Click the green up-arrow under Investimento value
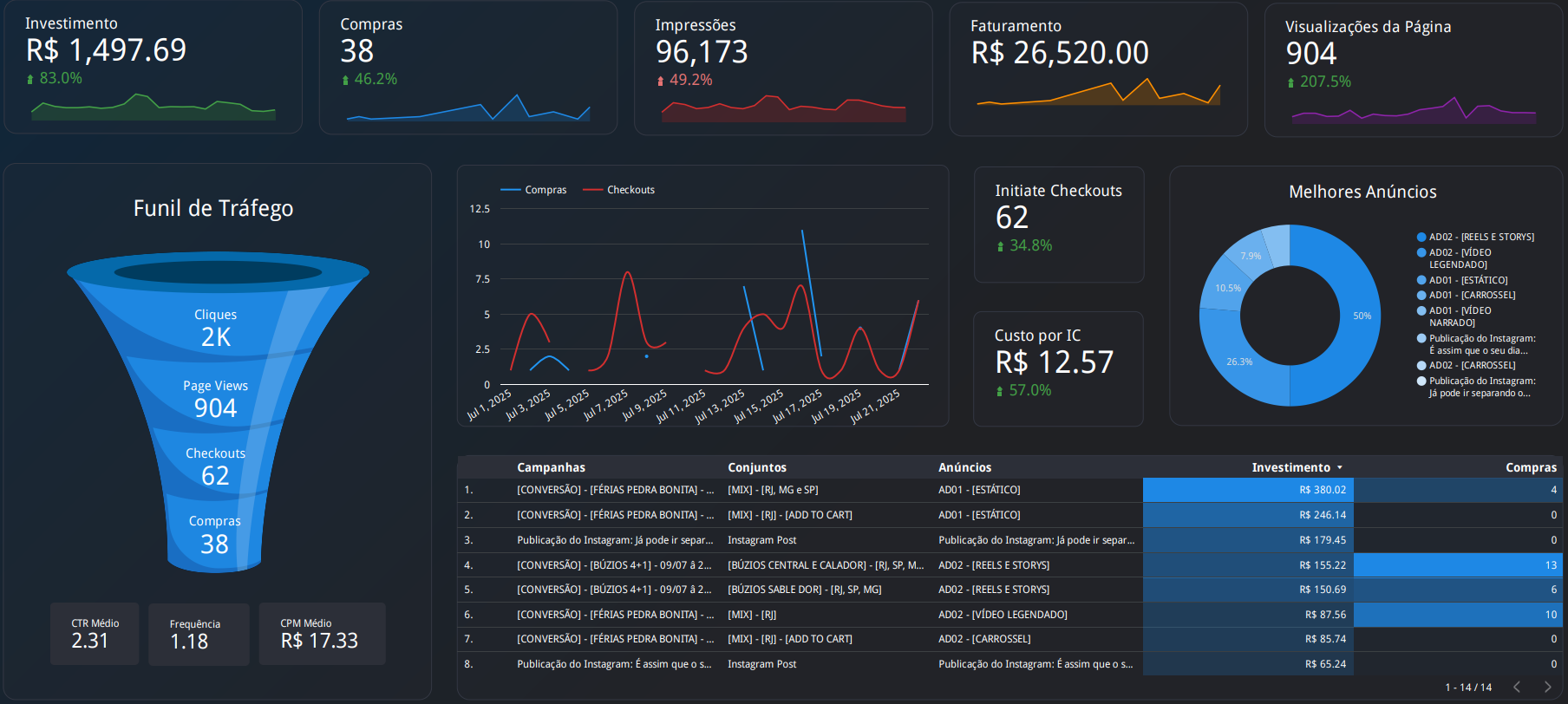Image resolution: width=1568 pixels, height=704 pixels. tap(30, 79)
